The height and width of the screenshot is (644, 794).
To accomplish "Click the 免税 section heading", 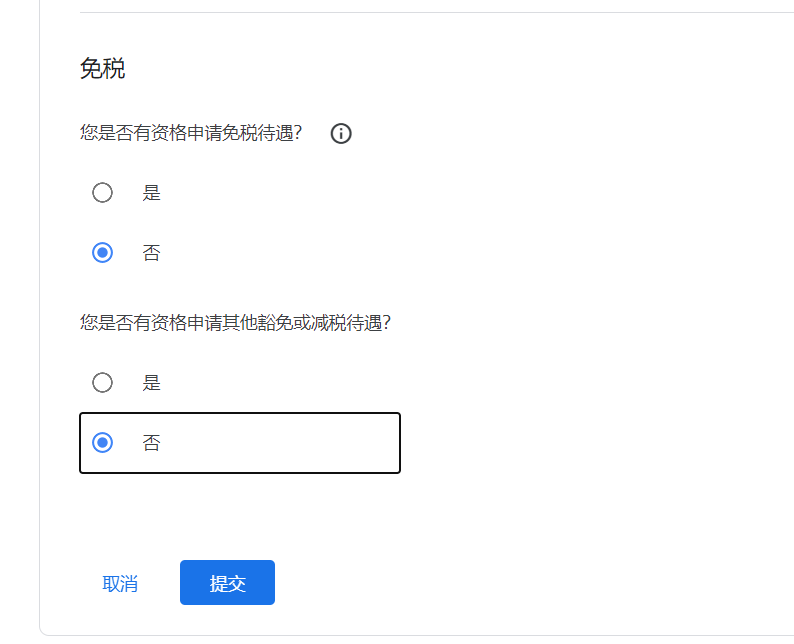I will [102, 69].
